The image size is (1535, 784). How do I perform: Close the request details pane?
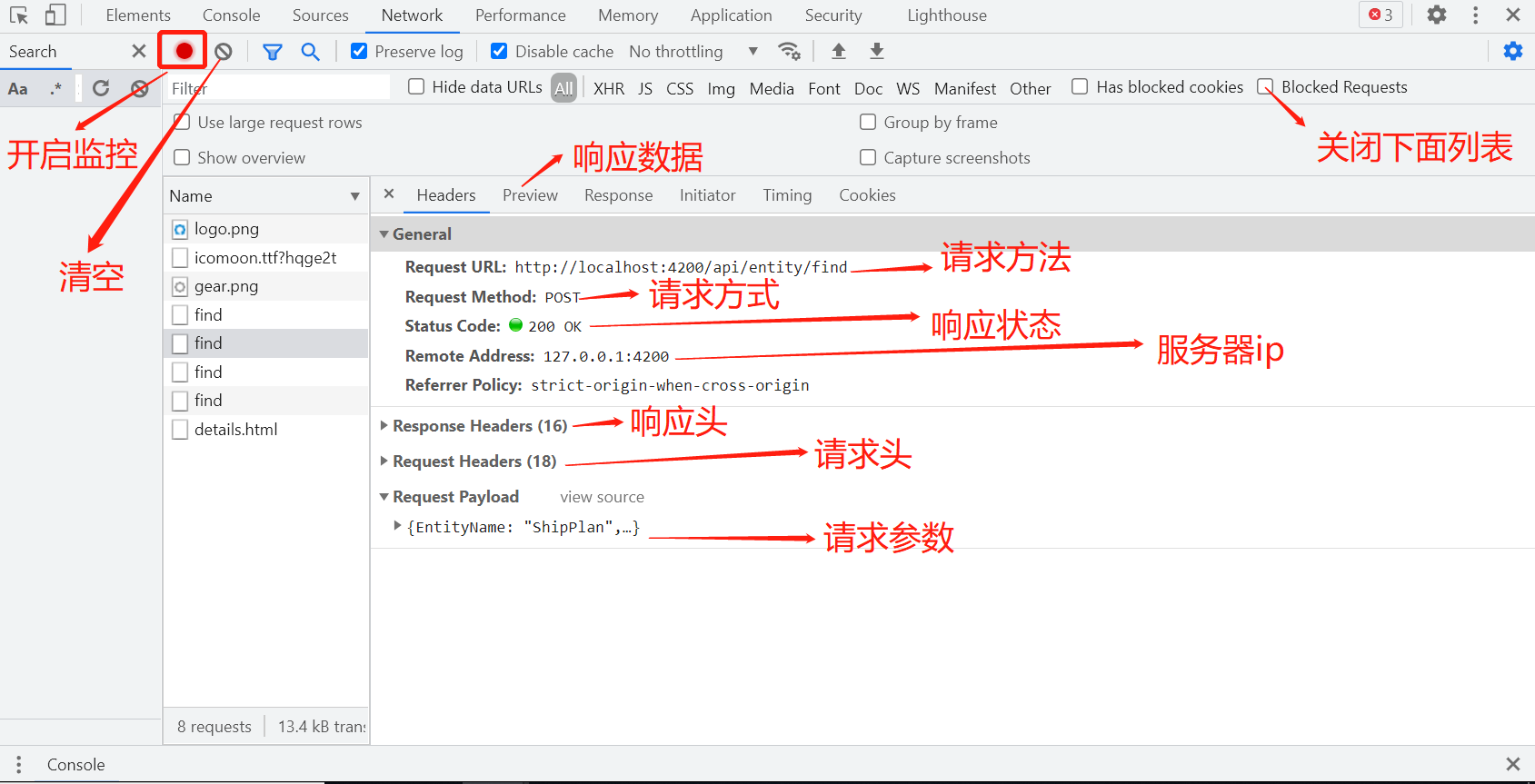[x=389, y=194]
